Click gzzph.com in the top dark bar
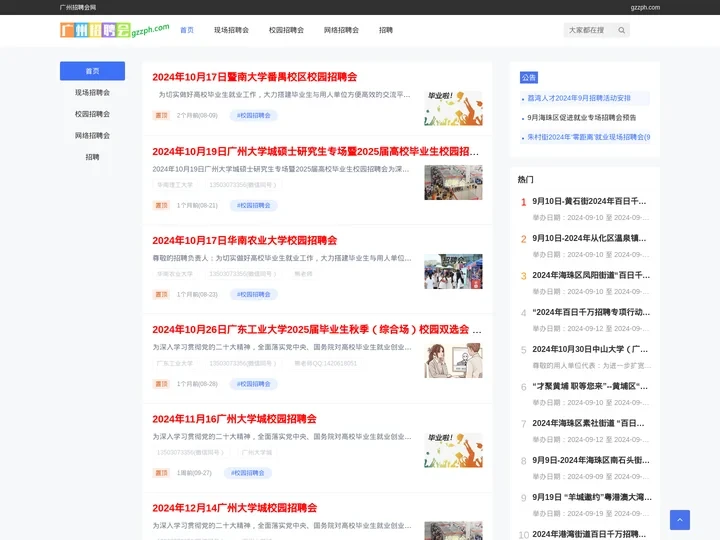The height and width of the screenshot is (540, 720). click(645, 7)
